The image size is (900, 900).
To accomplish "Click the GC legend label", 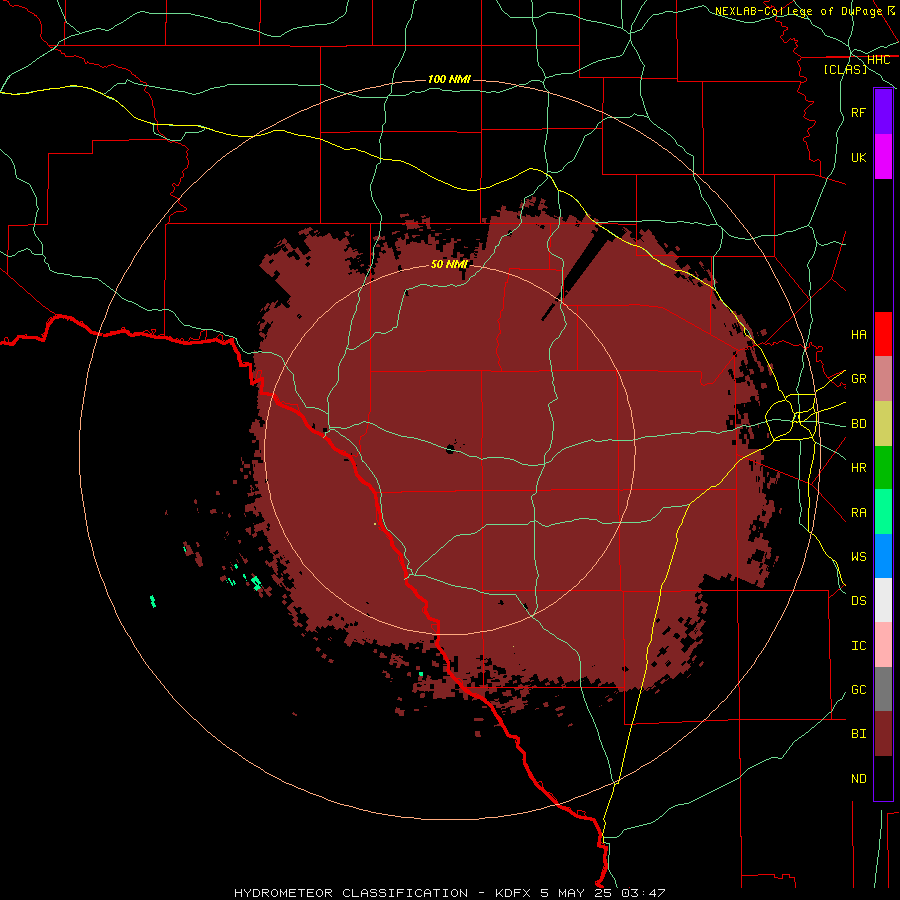I will tap(858, 690).
